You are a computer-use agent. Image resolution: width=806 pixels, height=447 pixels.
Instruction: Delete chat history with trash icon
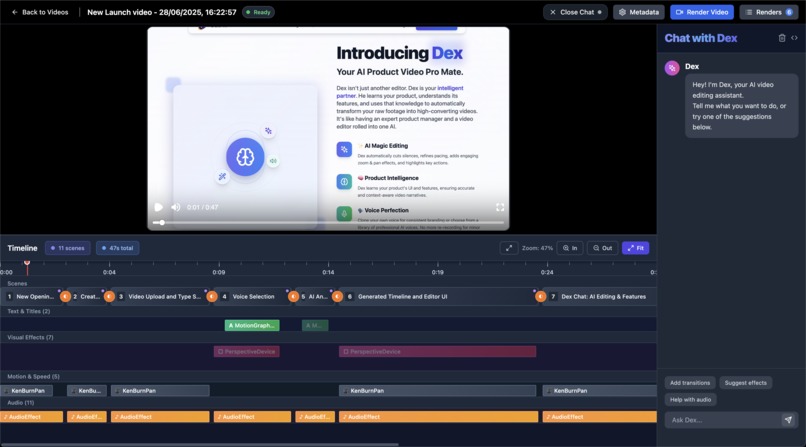(x=782, y=38)
